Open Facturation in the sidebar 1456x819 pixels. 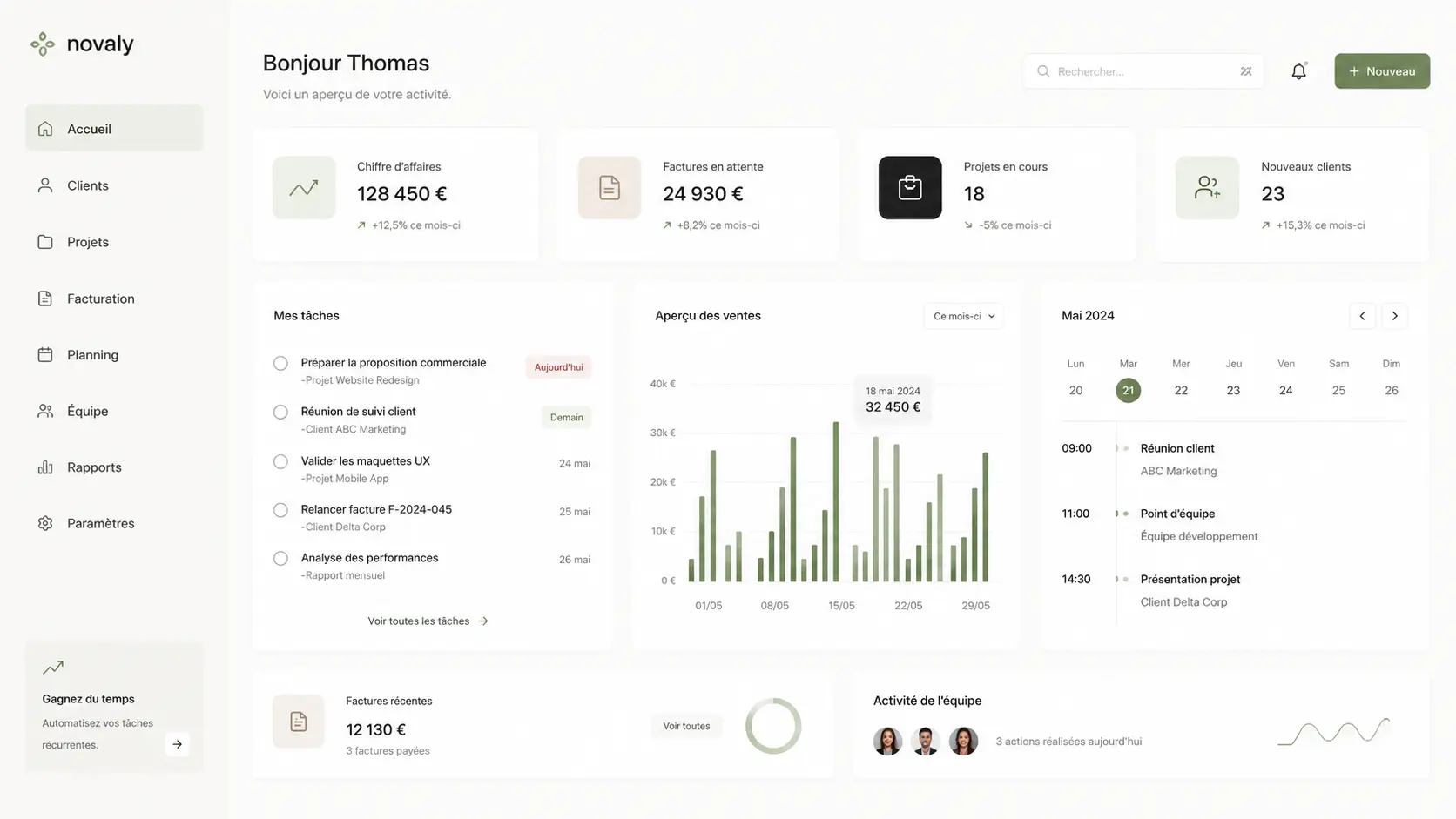114,299
